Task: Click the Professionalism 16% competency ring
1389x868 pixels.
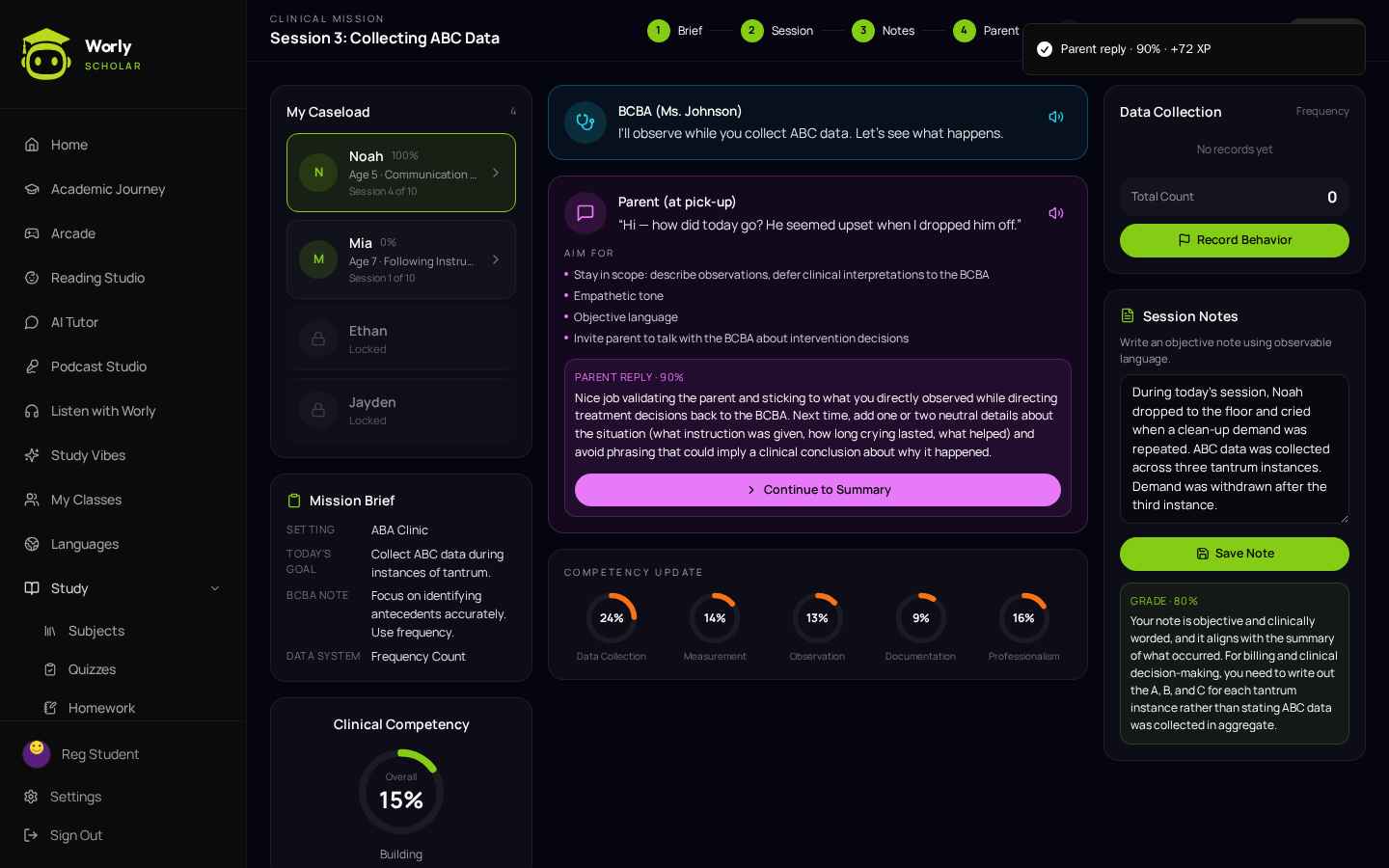Action: [x=1024, y=618]
